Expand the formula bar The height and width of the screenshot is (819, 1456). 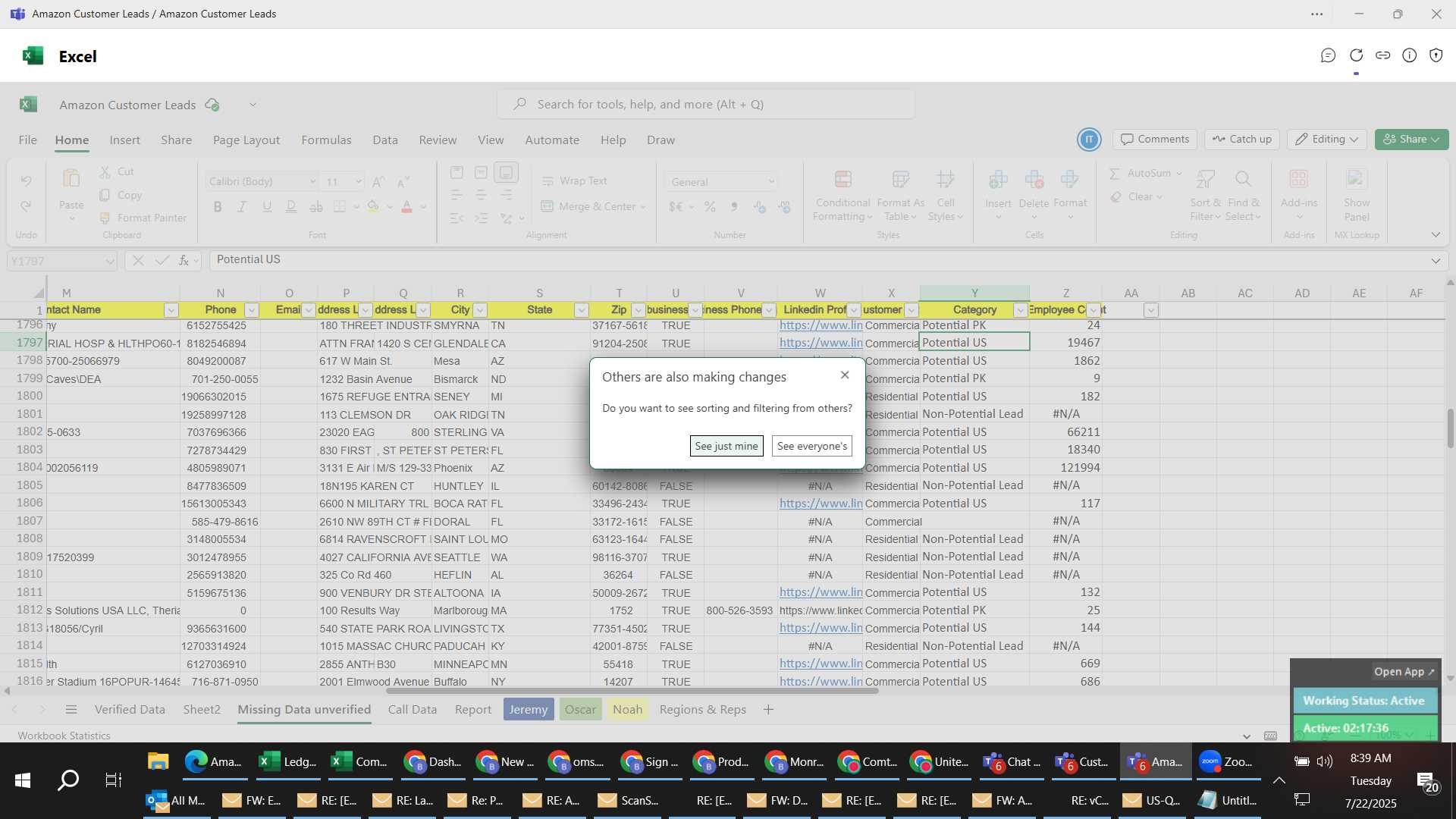1436,261
